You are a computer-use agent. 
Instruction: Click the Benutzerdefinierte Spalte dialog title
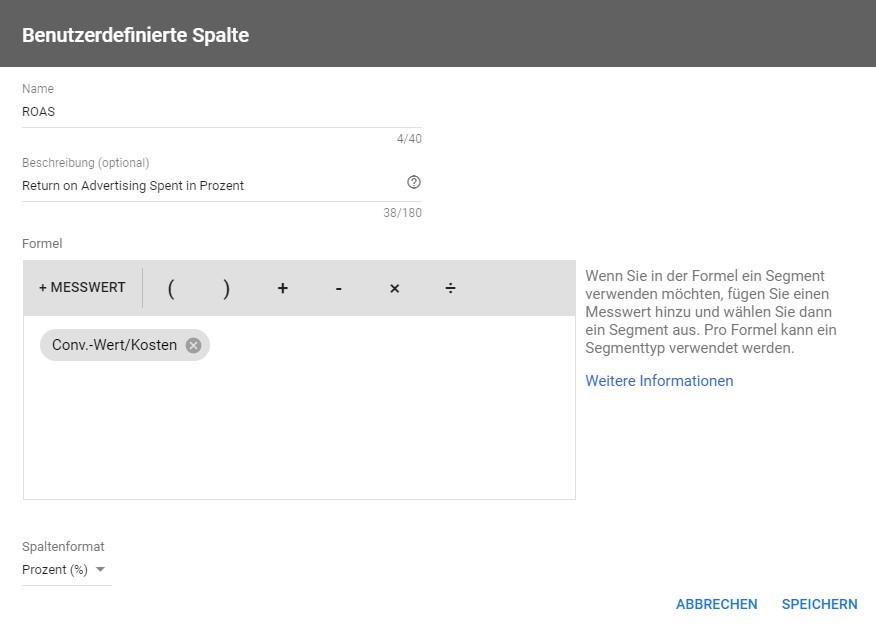coord(135,35)
